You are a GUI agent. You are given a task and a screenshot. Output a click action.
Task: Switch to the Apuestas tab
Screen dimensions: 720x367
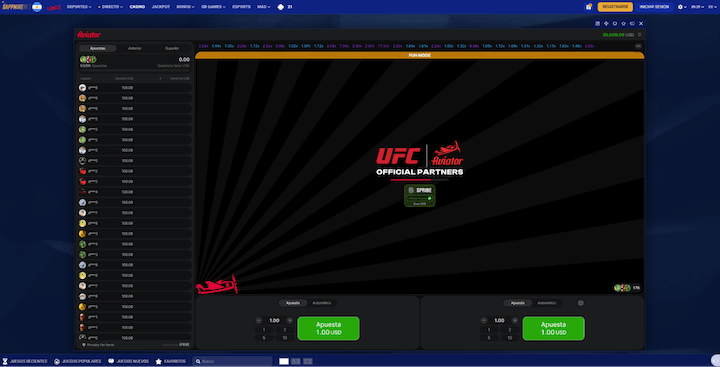97,48
